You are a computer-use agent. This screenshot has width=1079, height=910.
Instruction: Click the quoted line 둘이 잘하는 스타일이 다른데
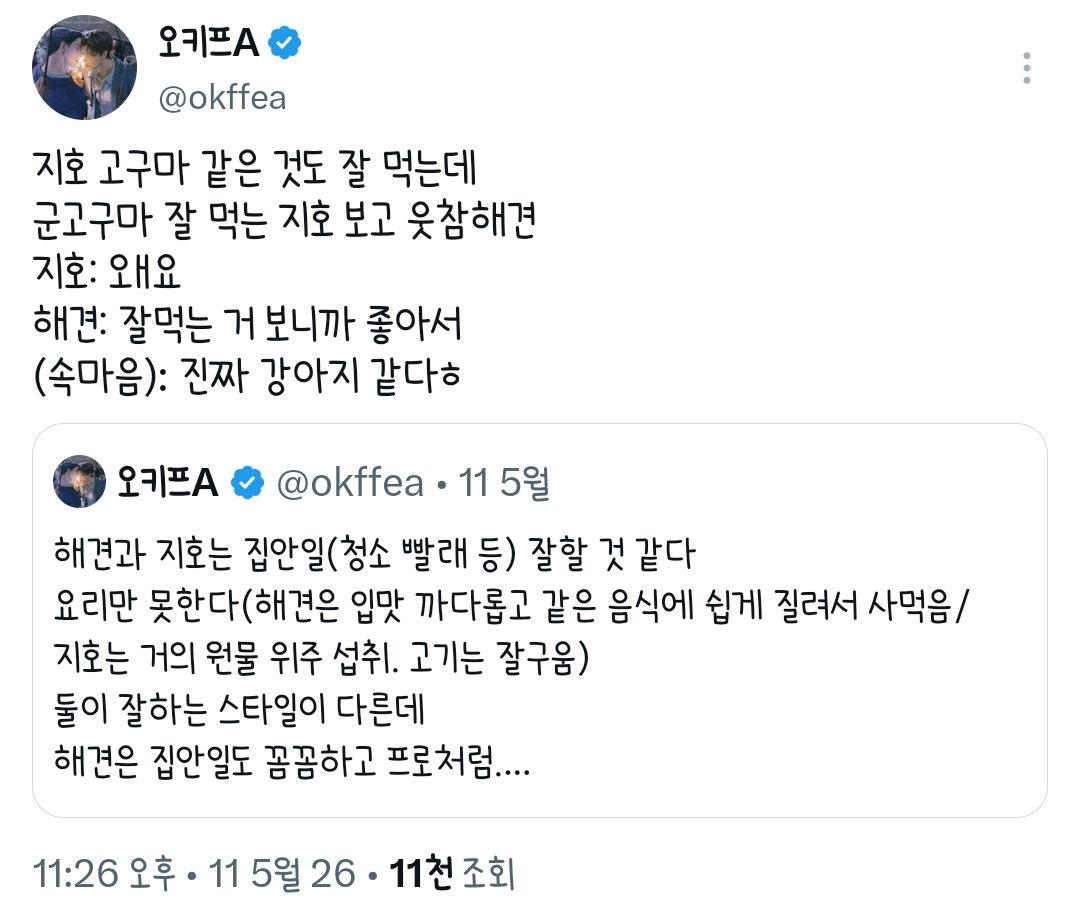pos(239,709)
